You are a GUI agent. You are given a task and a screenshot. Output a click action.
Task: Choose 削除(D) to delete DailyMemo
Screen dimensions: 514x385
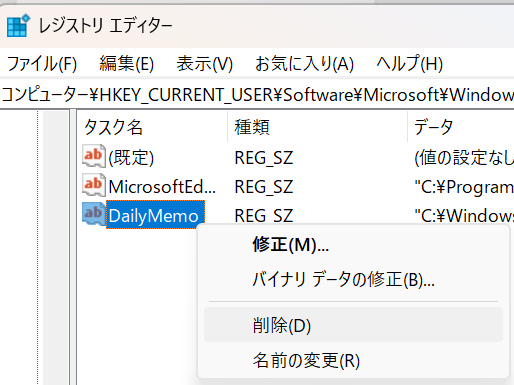(x=353, y=325)
